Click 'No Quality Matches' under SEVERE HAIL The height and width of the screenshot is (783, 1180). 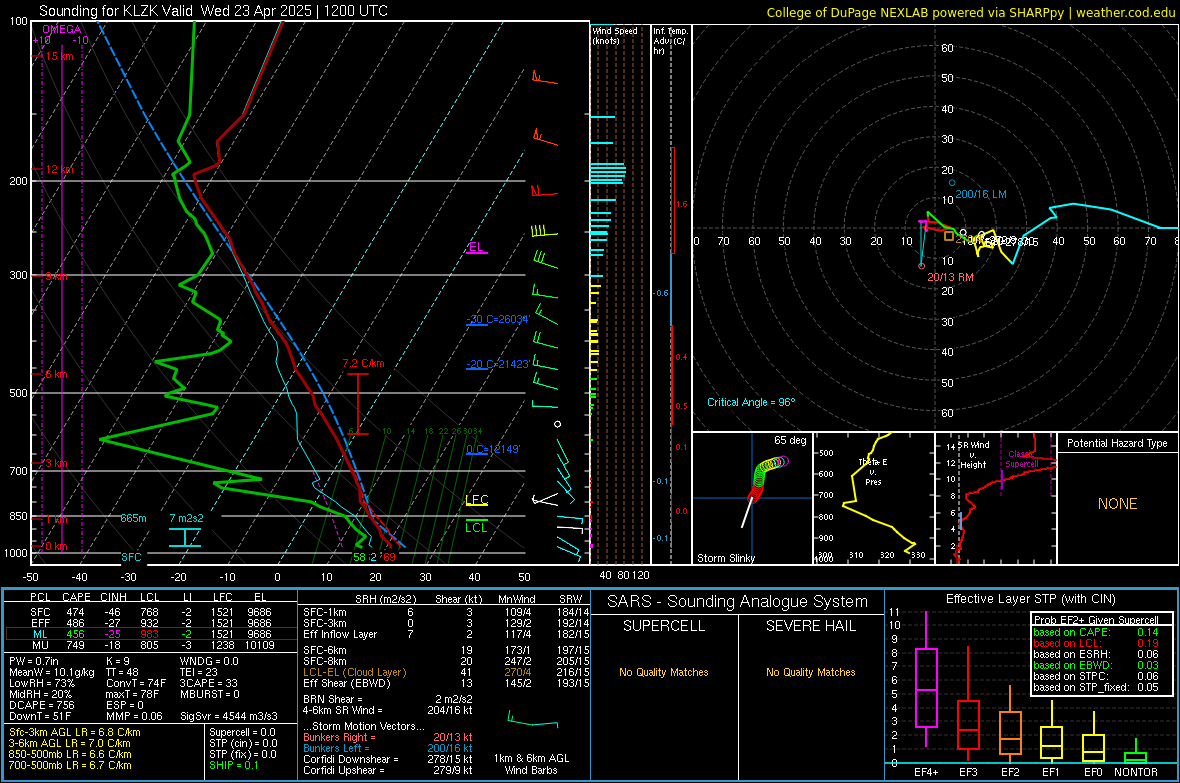pos(810,672)
